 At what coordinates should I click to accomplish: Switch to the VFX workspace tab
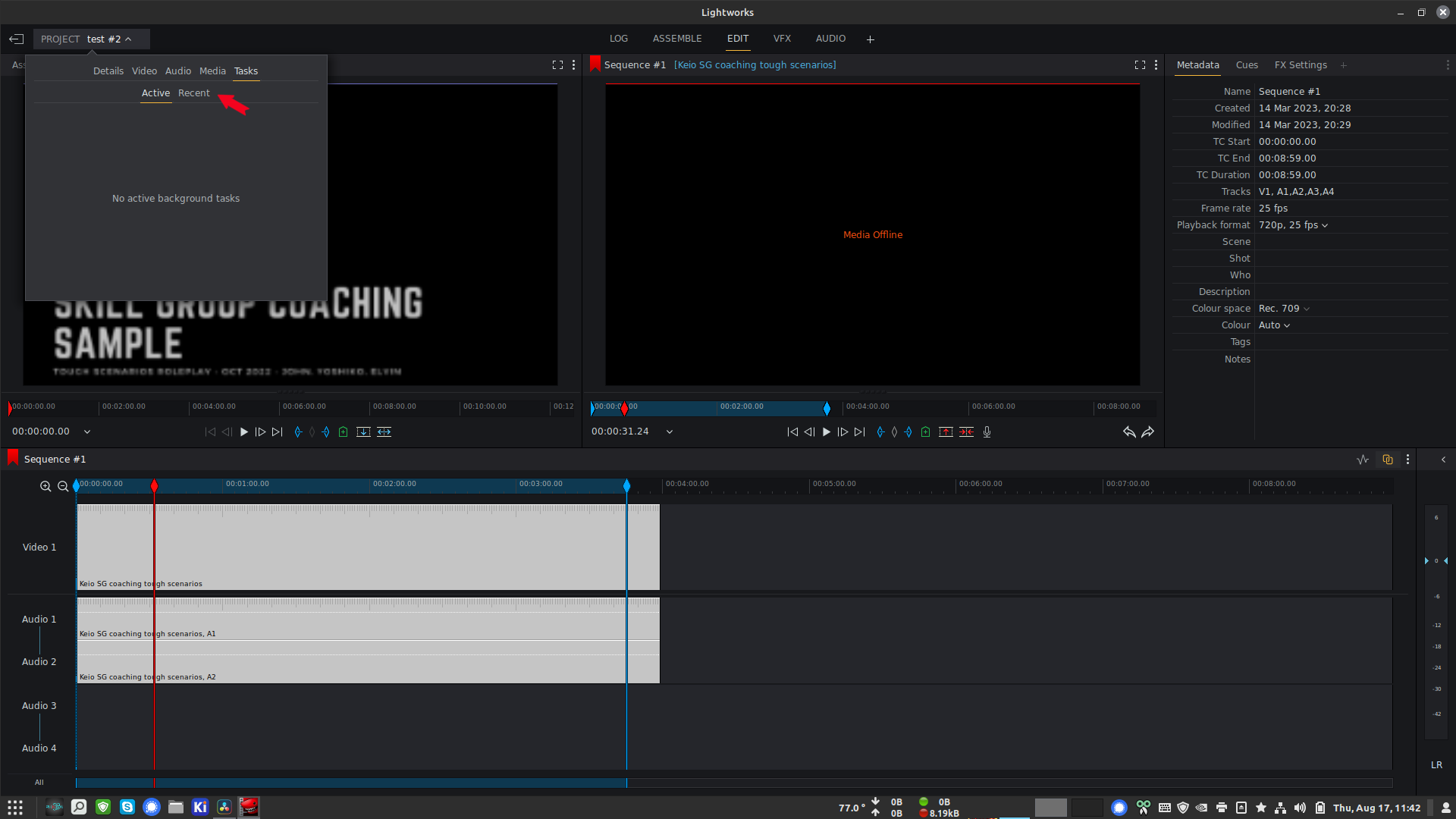coord(782,39)
